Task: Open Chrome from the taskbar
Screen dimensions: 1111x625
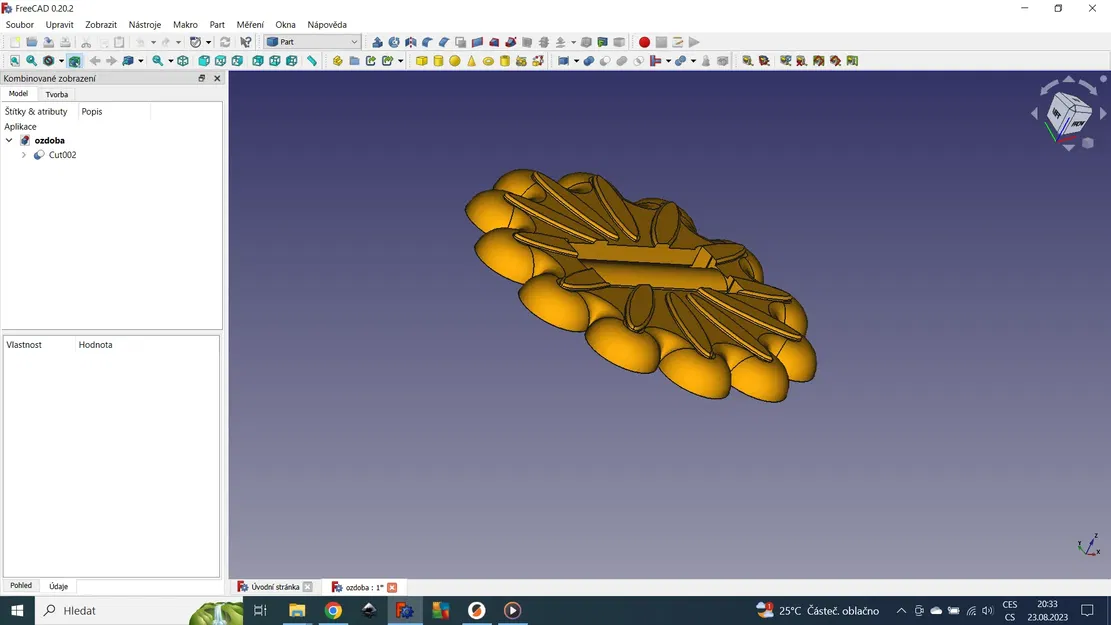Action: click(333, 610)
